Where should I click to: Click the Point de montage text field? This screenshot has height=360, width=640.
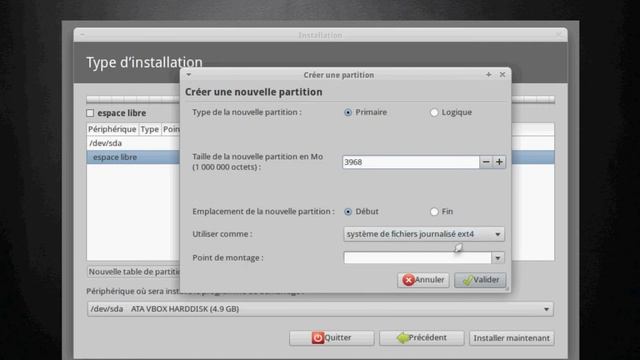pos(417,258)
